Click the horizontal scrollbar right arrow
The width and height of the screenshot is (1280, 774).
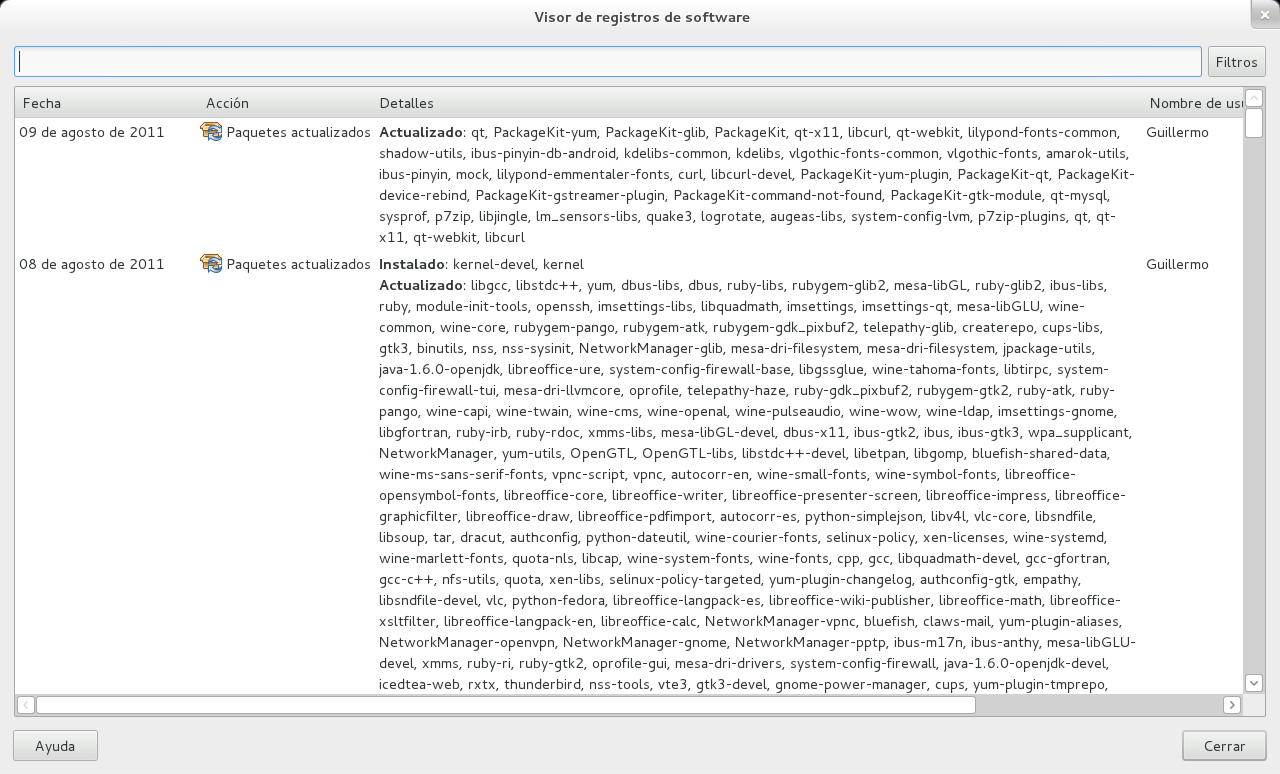tap(1233, 705)
